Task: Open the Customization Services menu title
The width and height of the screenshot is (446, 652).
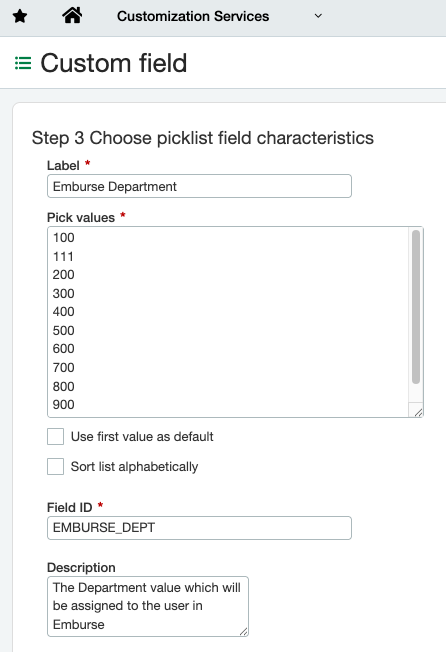Action: coord(193,16)
